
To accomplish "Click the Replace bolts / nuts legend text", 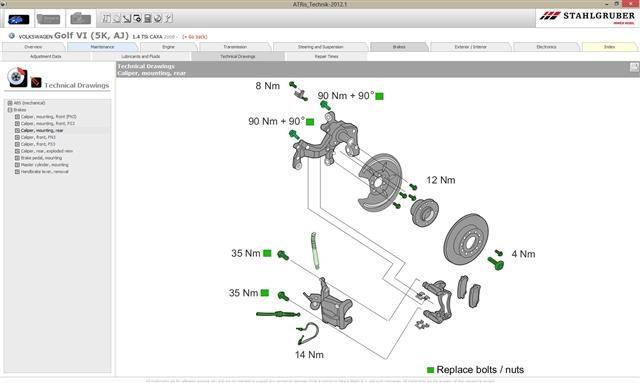I will click(x=480, y=370).
